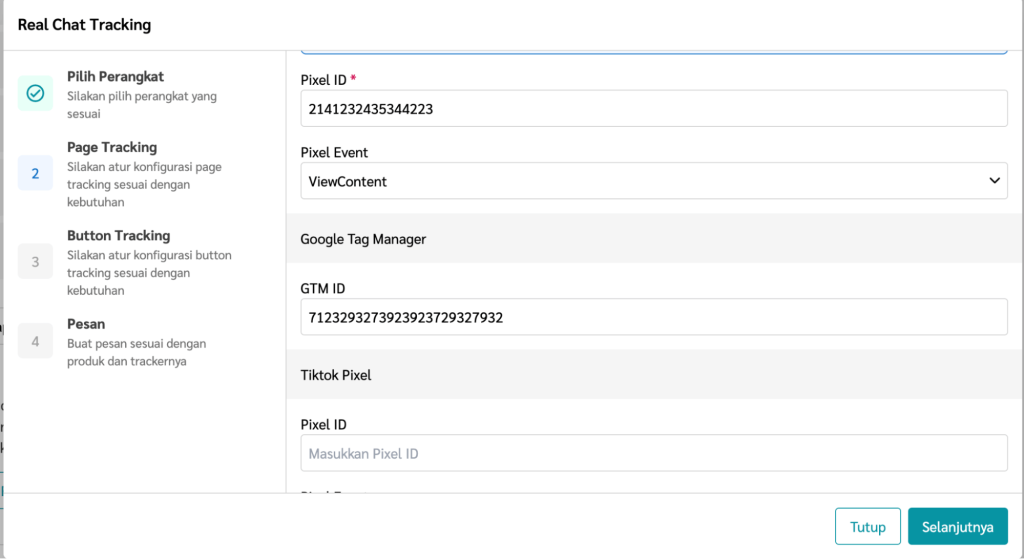The height and width of the screenshot is (559, 1024).
Task: Click the Tiktok Pixel ID label
Action: click(323, 424)
